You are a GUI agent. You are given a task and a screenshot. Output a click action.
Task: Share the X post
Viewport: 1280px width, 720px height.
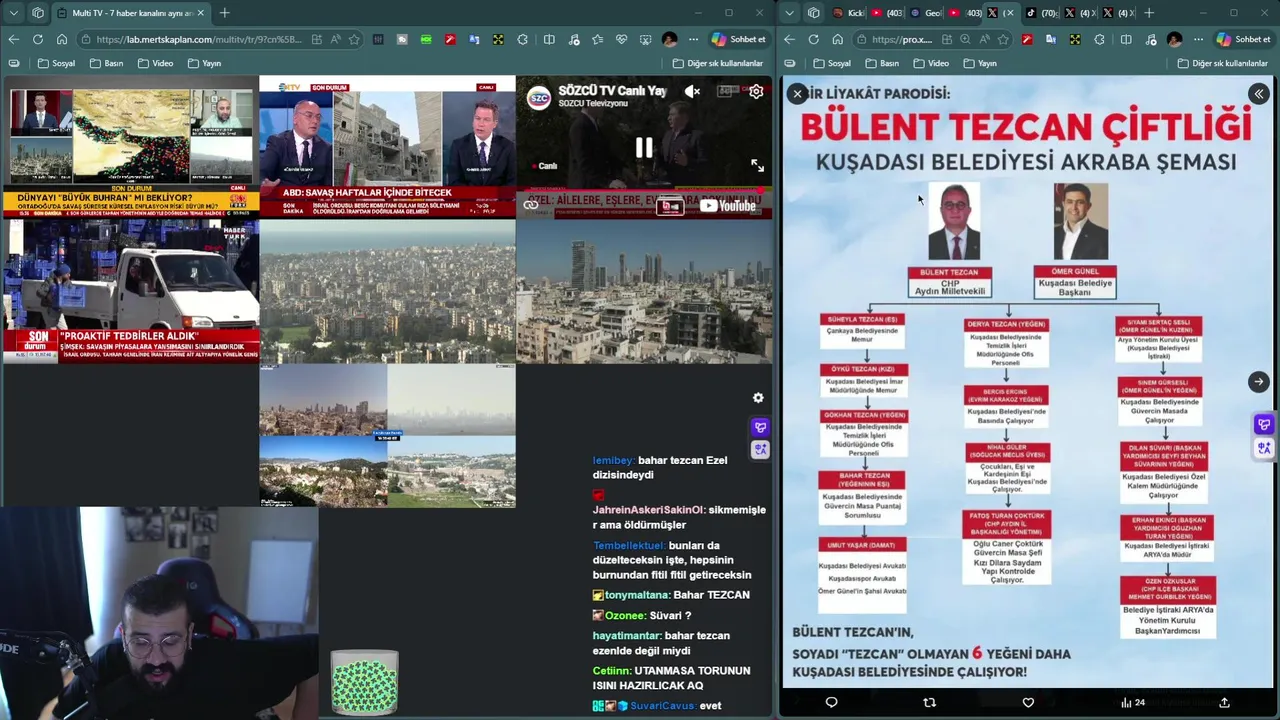point(1224,703)
